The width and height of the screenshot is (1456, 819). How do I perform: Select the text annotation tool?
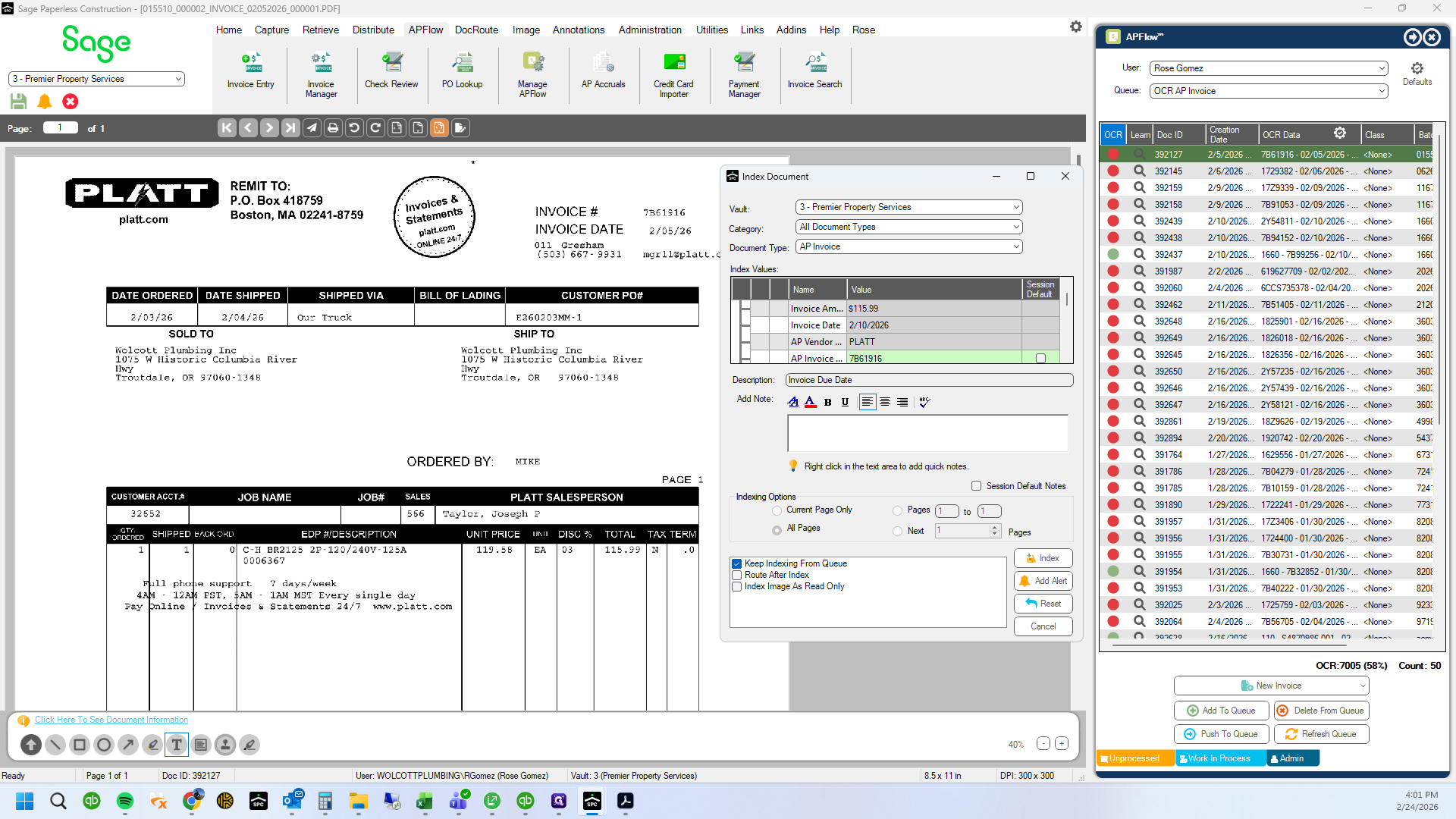[x=177, y=745]
